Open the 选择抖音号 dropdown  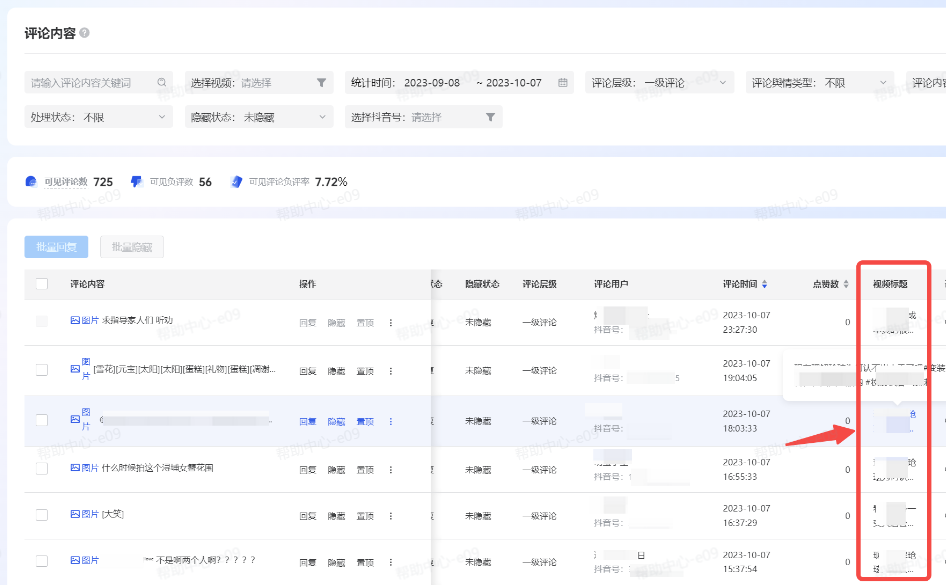click(x=424, y=117)
